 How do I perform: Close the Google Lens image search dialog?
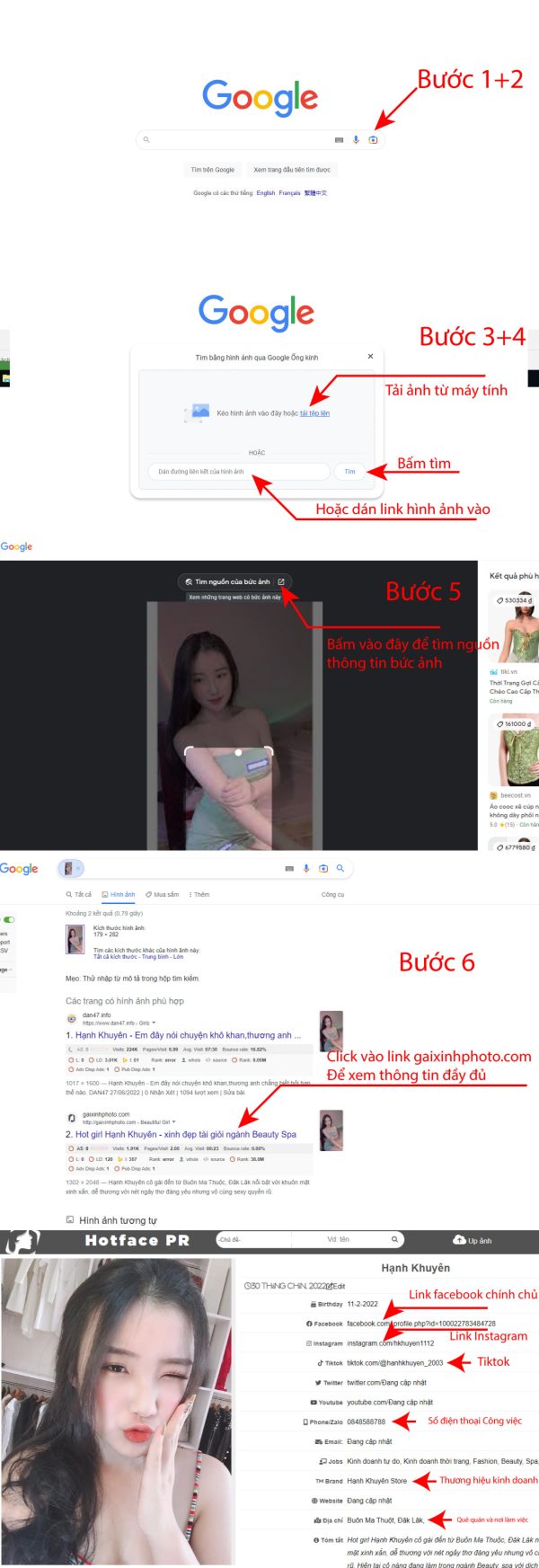(x=370, y=357)
